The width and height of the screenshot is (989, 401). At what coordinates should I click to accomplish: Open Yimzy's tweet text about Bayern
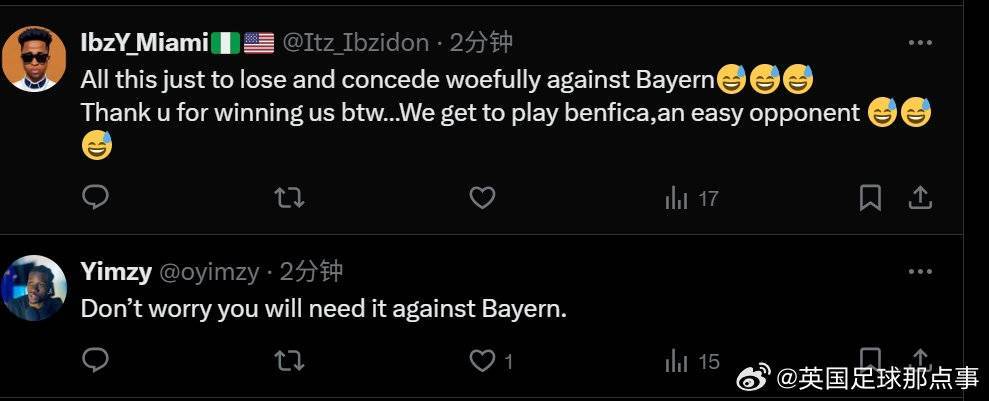[323, 309]
